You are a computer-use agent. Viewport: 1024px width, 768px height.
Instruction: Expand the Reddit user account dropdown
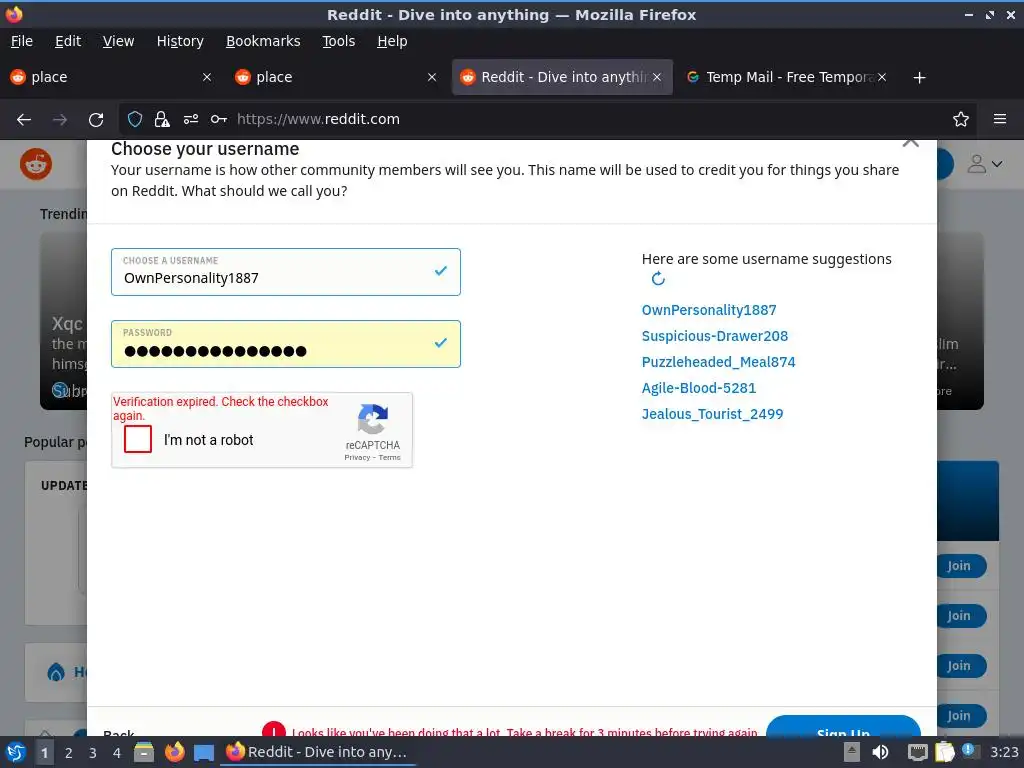[x=984, y=164]
